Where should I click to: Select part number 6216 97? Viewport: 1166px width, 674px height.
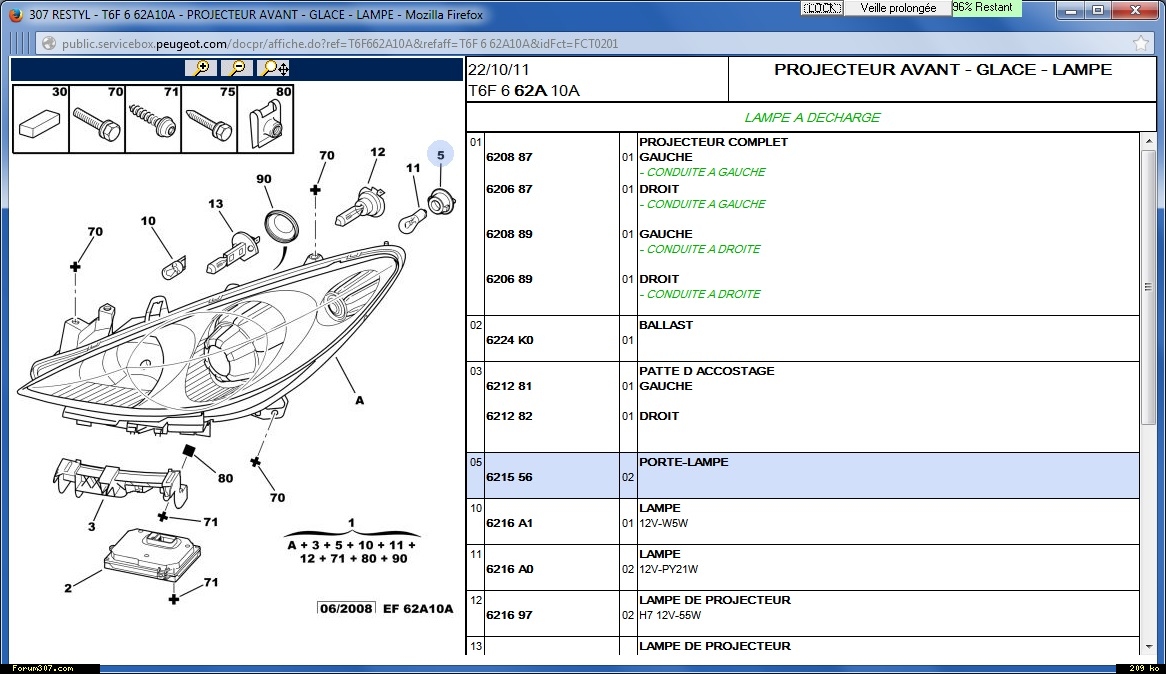pyautogui.click(x=509, y=615)
